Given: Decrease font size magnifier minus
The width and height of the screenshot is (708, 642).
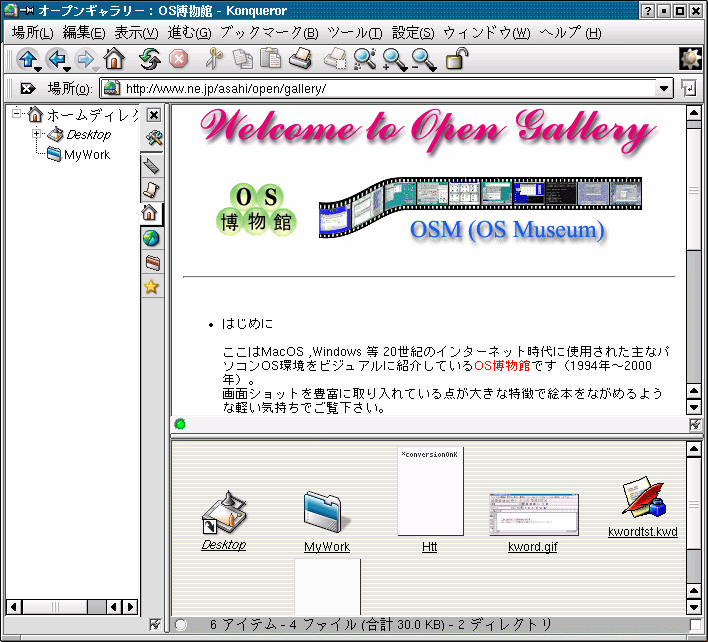Looking at the screenshot, I should point(422,59).
